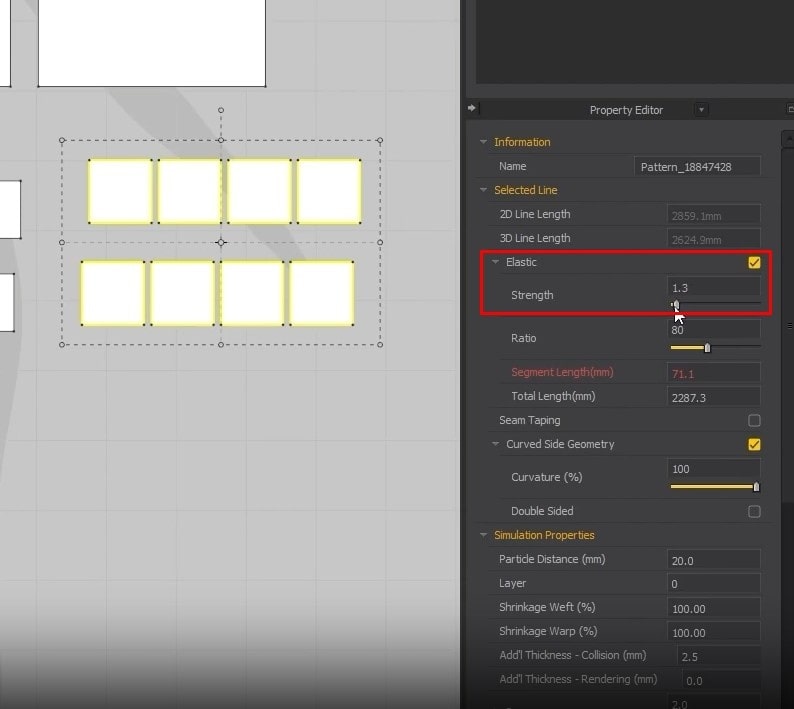794x709 pixels.
Task: Click the center pivot of selection box
Action: point(221,243)
